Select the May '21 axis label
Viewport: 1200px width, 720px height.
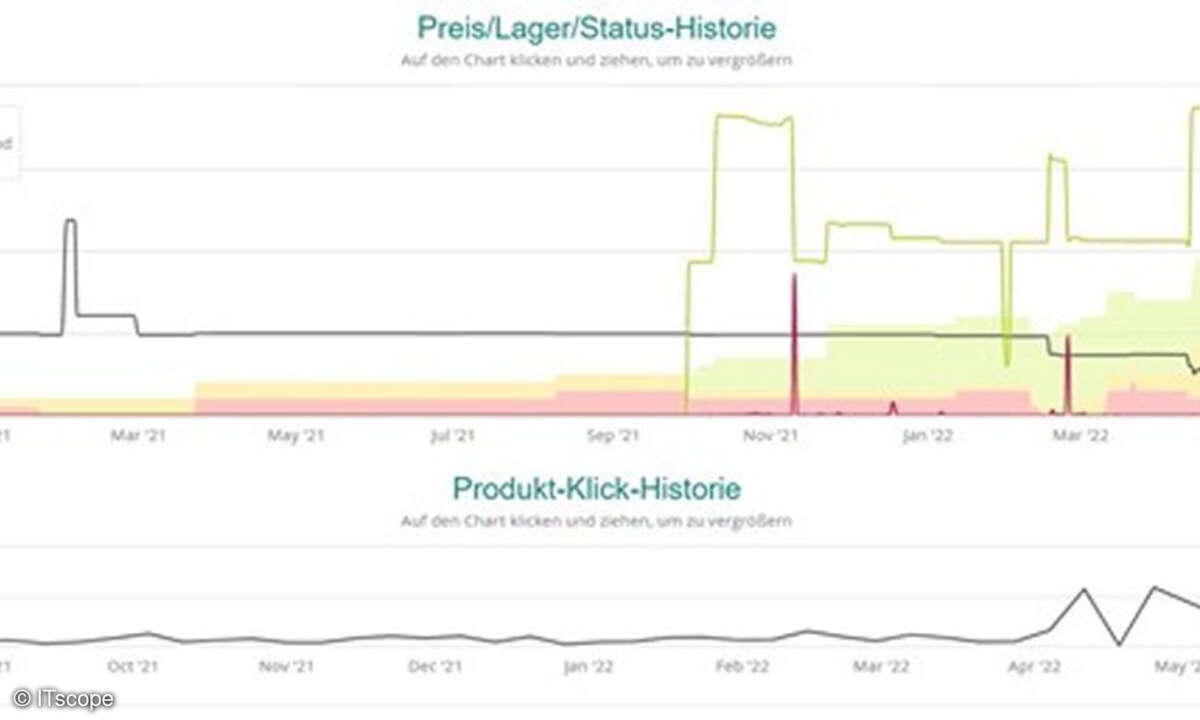point(299,435)
